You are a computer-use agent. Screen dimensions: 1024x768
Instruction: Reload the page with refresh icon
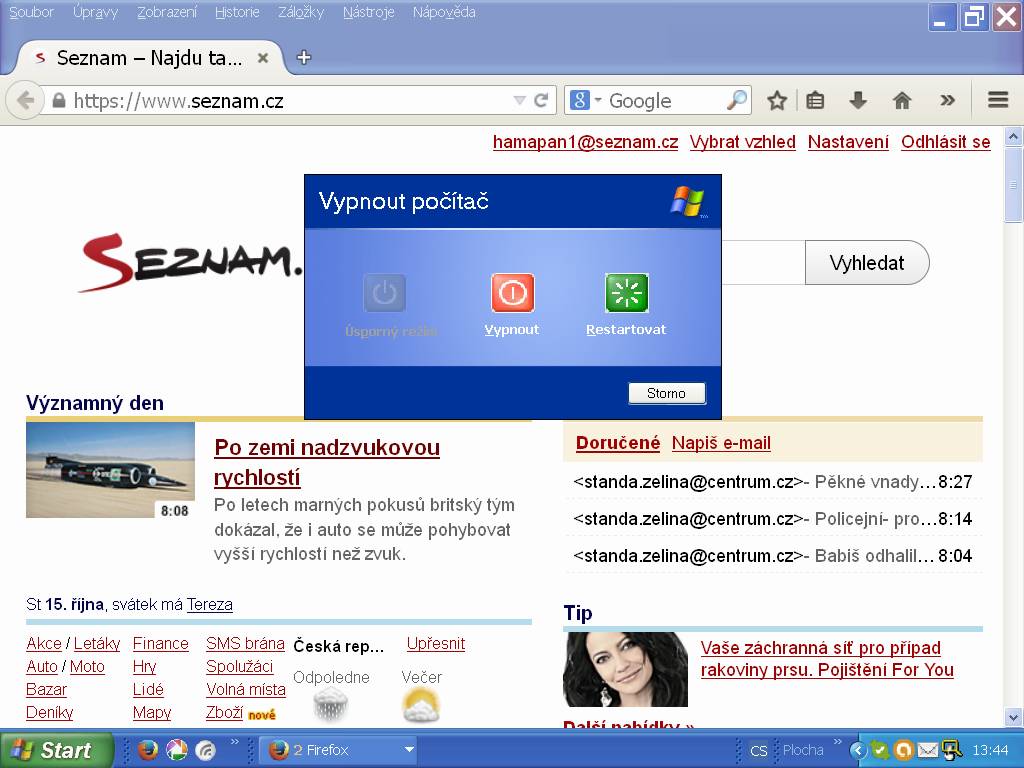541,100
